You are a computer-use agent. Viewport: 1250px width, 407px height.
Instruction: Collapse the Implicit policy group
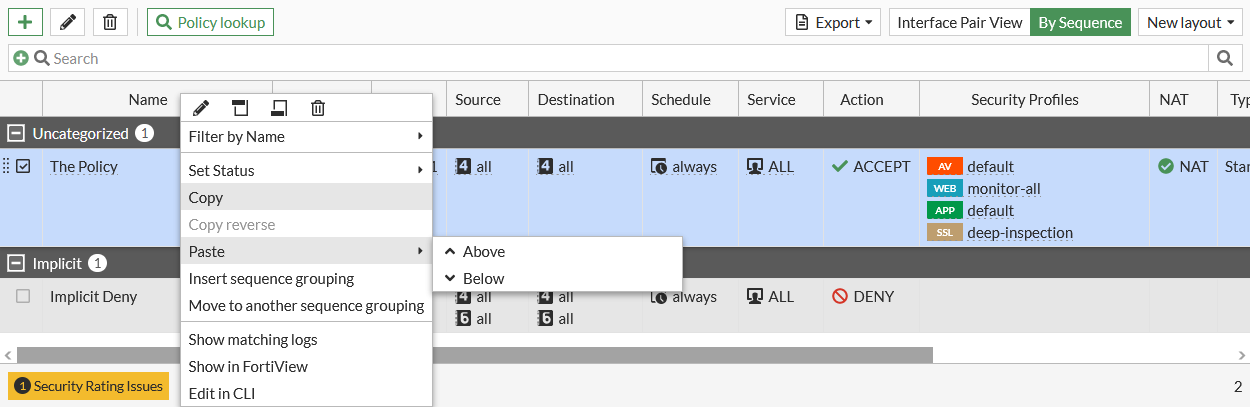click(16, 264)
